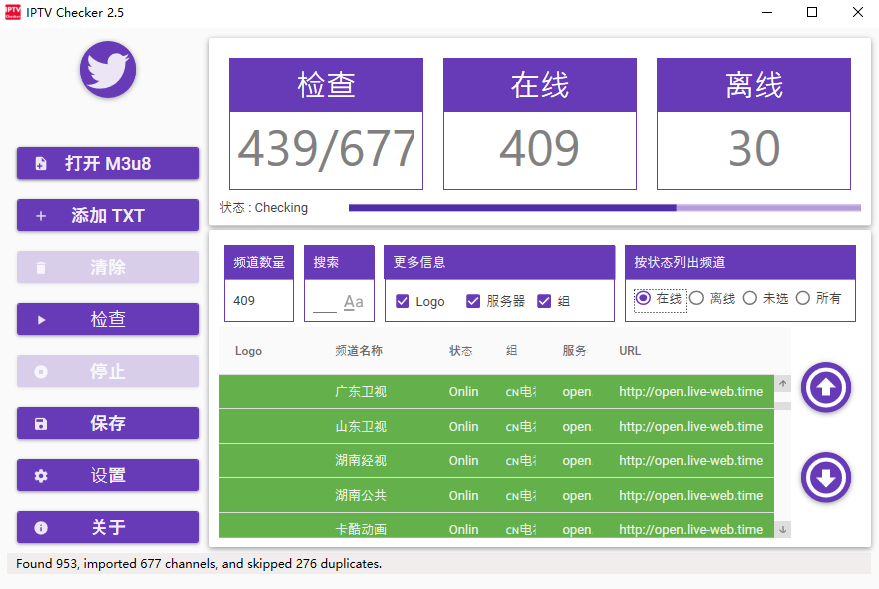Select the 卡酷动画 channel row
Viewport: 879px width, 589px height.
pyautogui.click(x=496, y=526)
